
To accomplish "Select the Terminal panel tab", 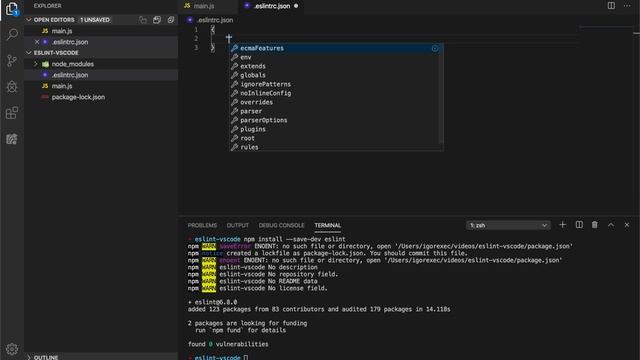I will coord(327,225).
